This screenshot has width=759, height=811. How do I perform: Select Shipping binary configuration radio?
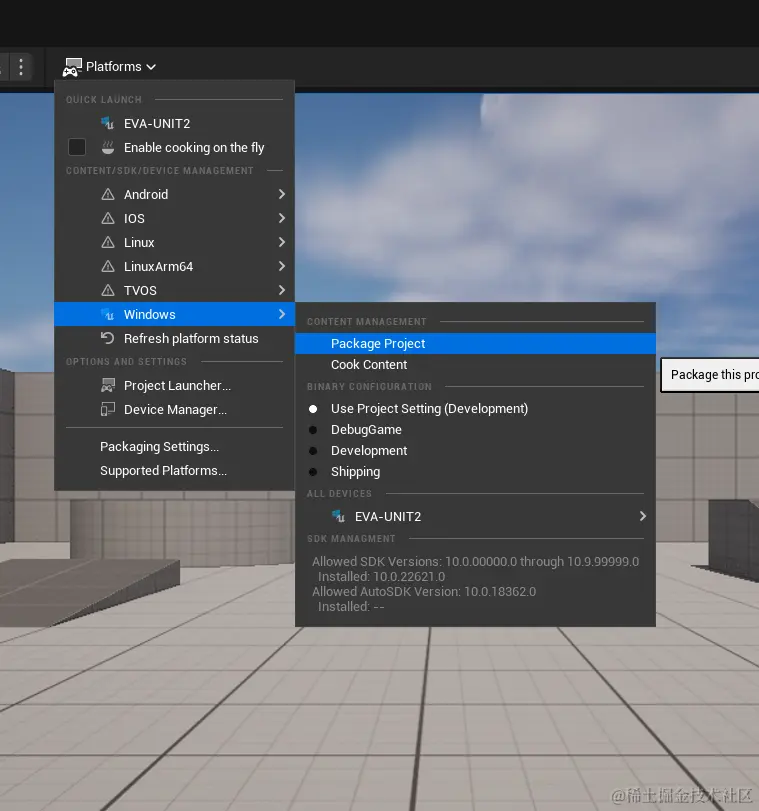(x=313, y=472)
